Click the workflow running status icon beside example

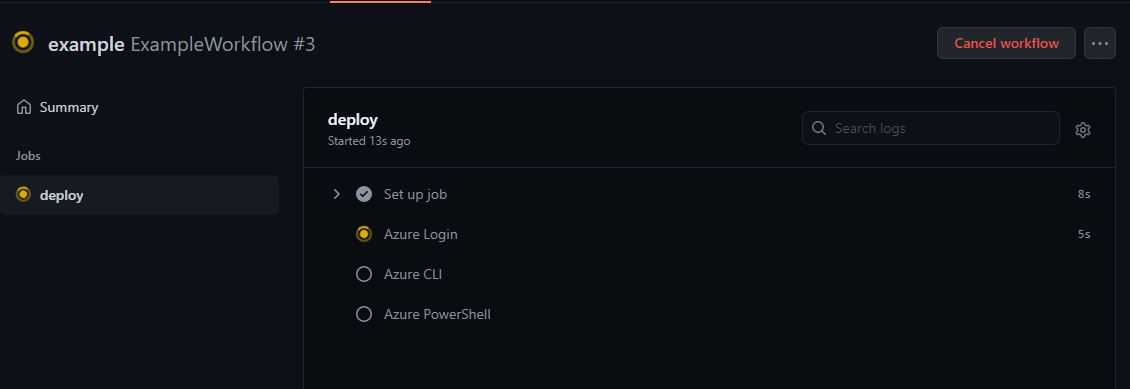tap(23, 43)
